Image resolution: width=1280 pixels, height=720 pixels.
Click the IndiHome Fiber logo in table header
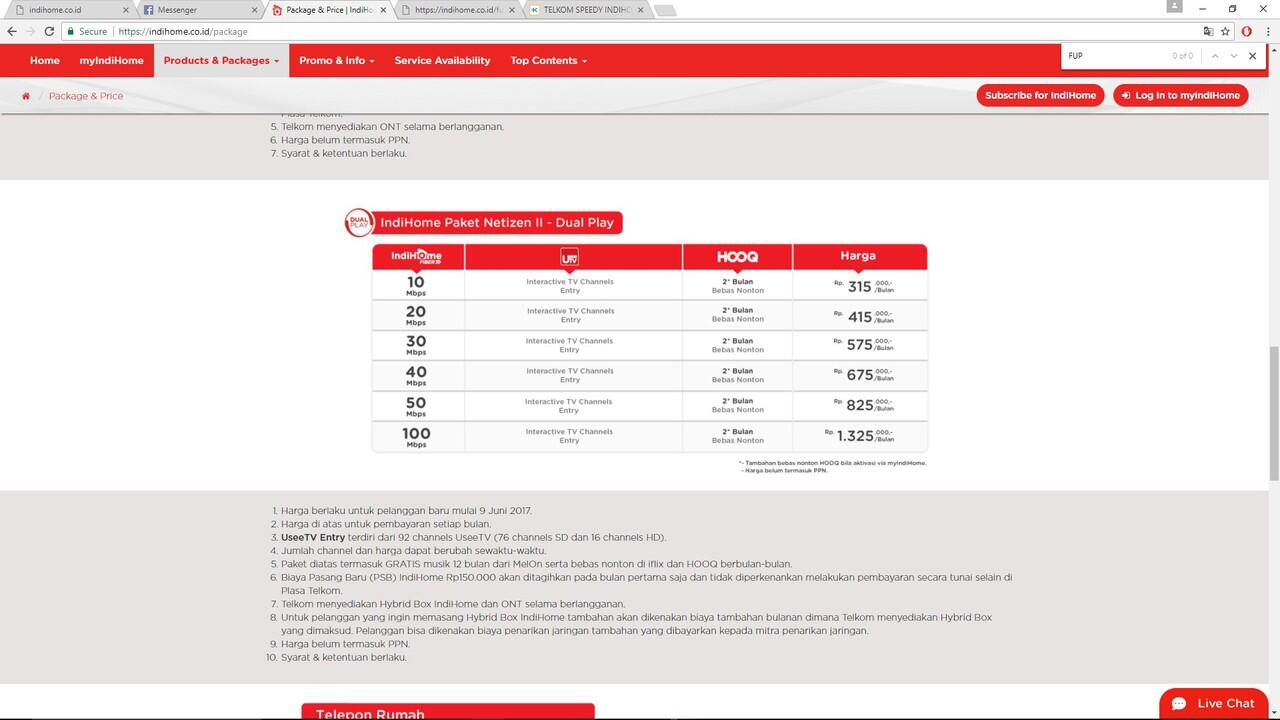416,257
